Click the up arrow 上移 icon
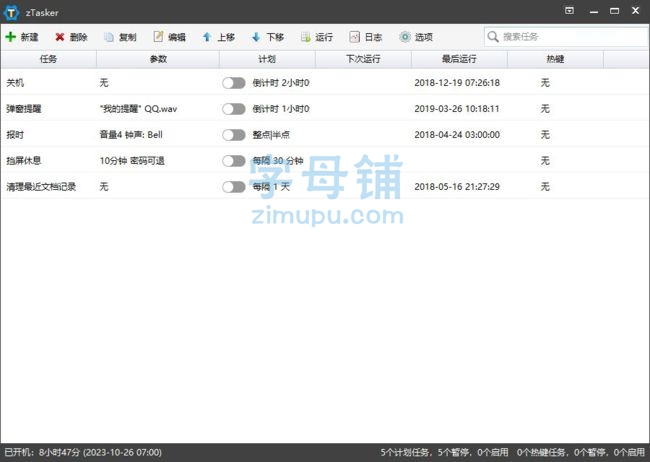650x462 pixels. (x=207, y=37)
